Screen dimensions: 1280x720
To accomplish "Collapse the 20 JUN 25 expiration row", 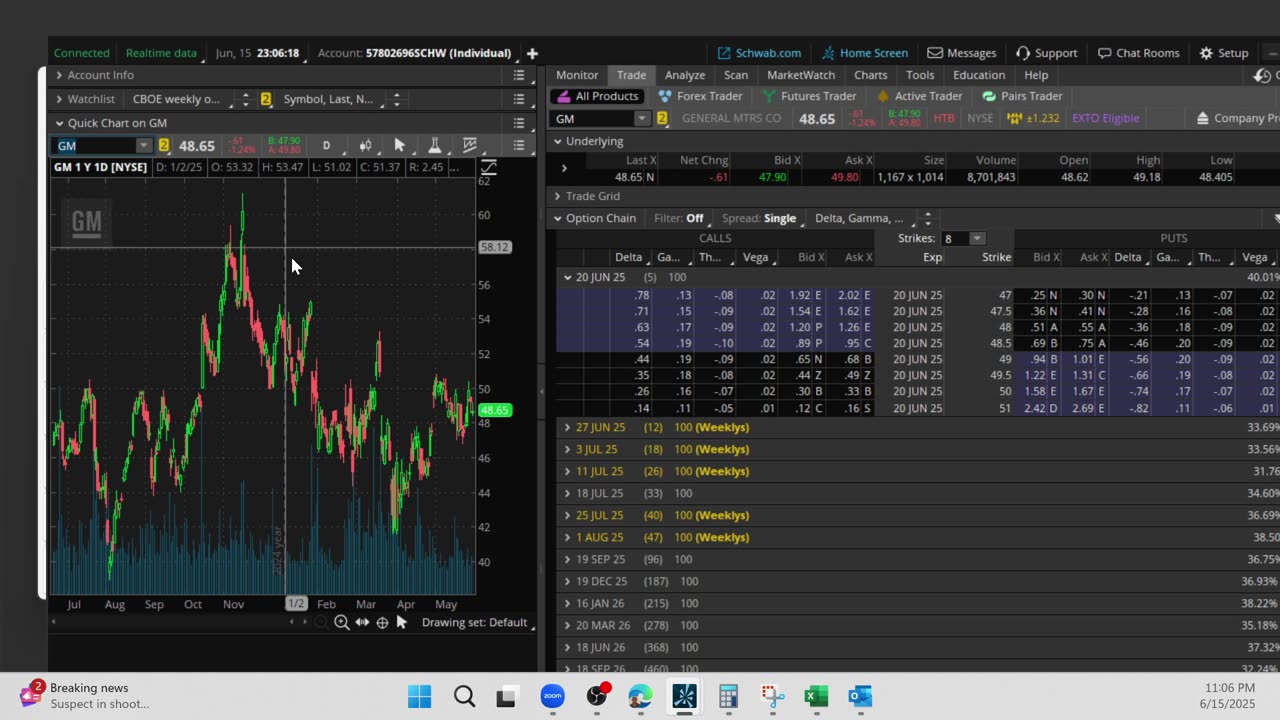I will [x=568, y=277].
